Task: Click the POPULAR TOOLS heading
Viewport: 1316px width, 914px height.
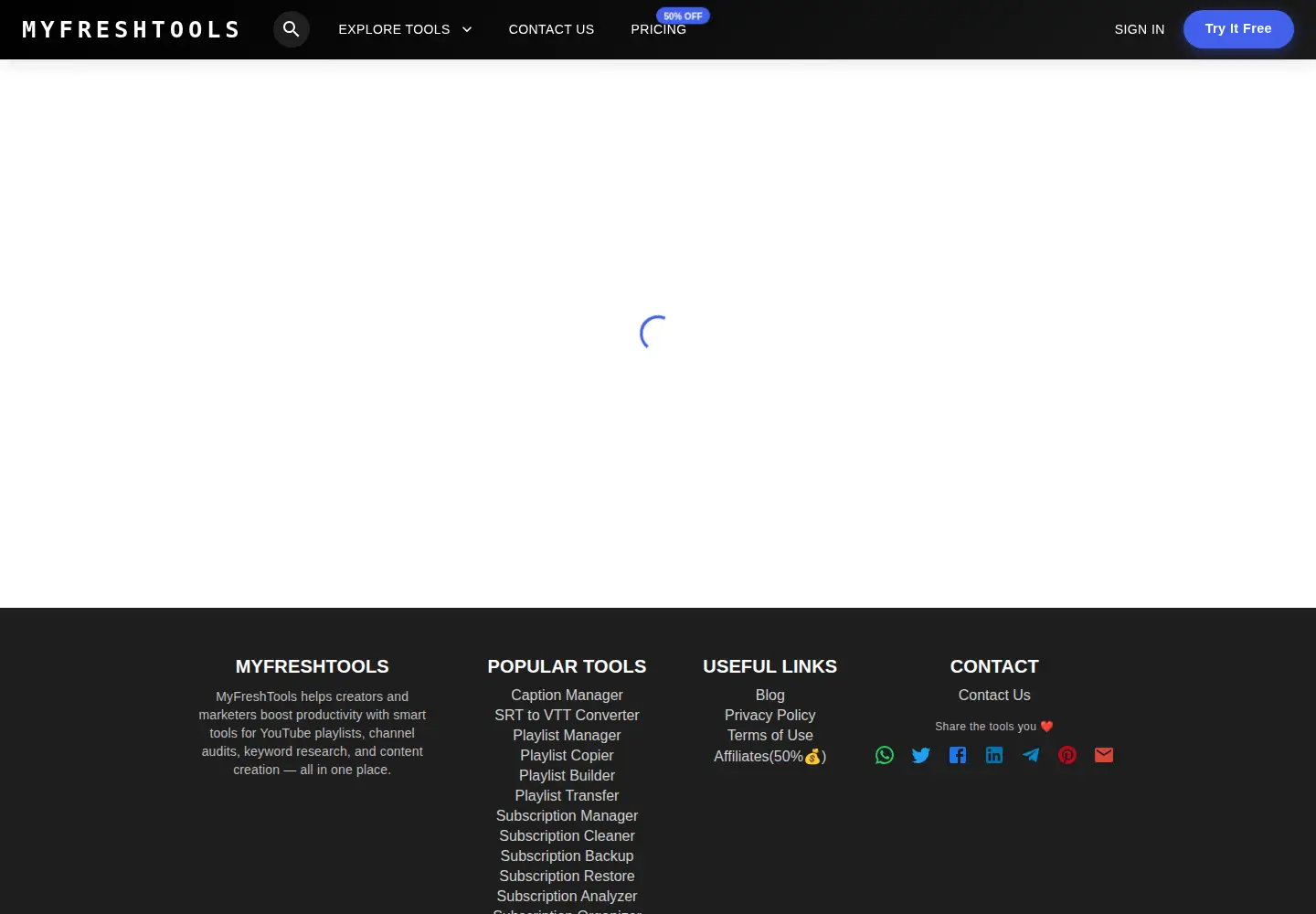Action: (x=567, y=666)
